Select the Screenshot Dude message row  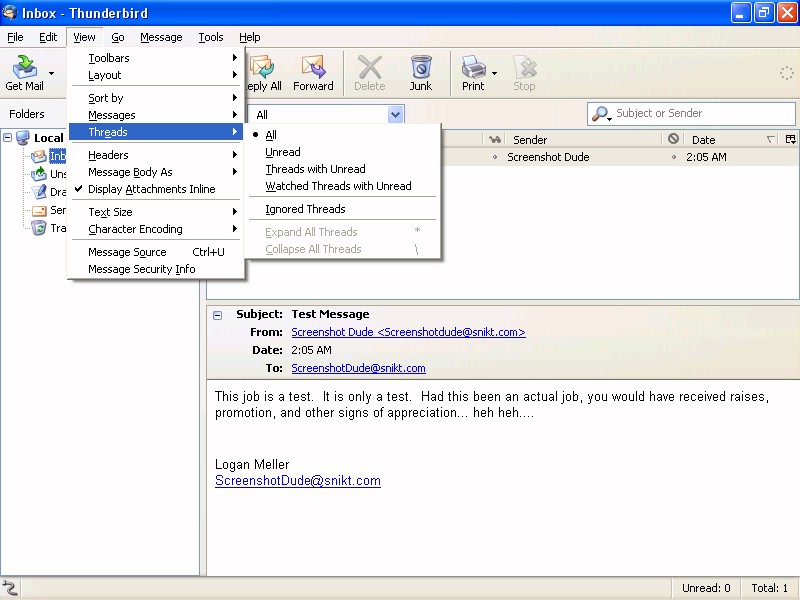pyautogui.click(x=620, y=157)
